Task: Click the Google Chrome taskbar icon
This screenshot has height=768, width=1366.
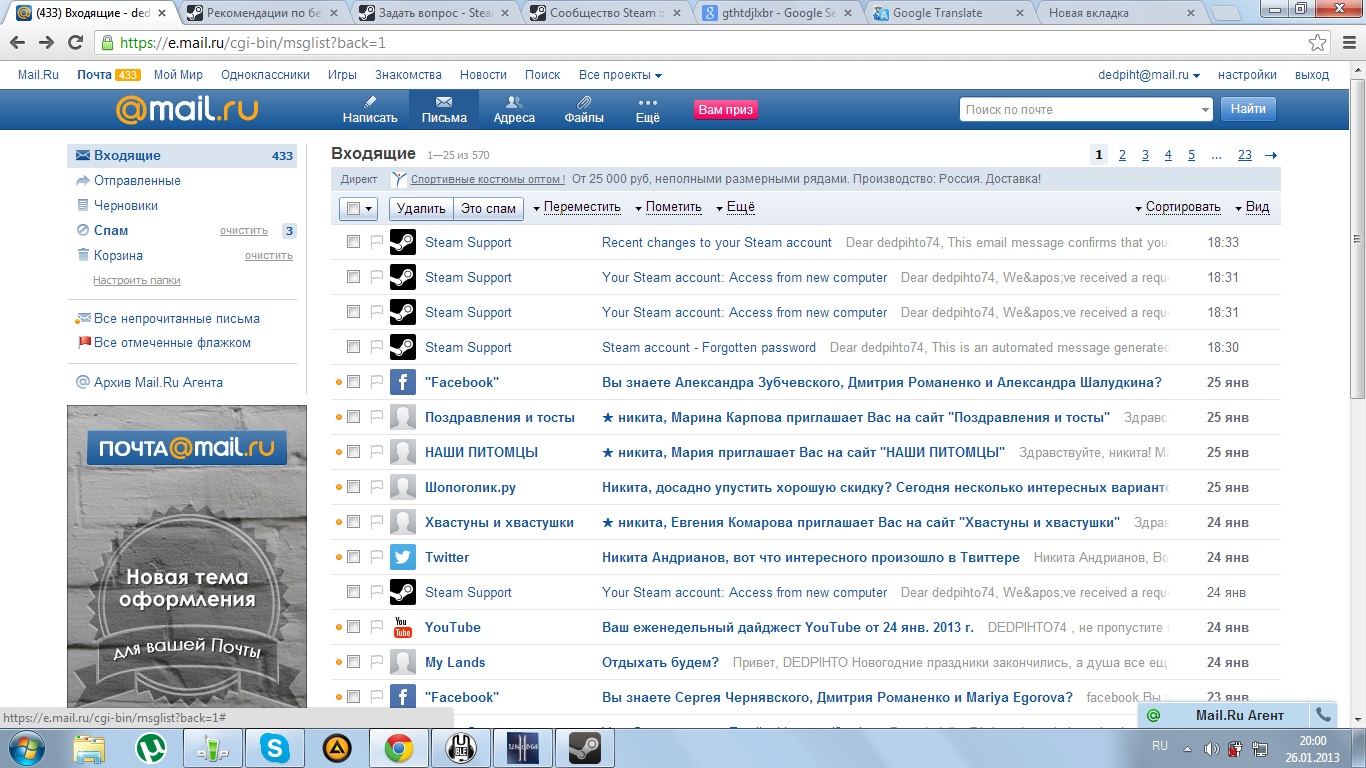Action: (399, 748)
